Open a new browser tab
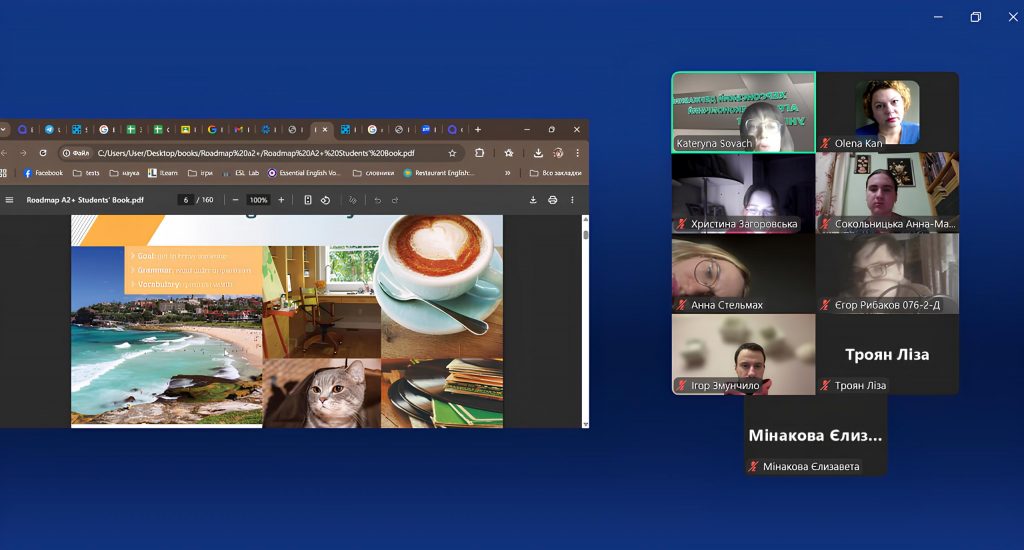 click(x=478, y=130)
